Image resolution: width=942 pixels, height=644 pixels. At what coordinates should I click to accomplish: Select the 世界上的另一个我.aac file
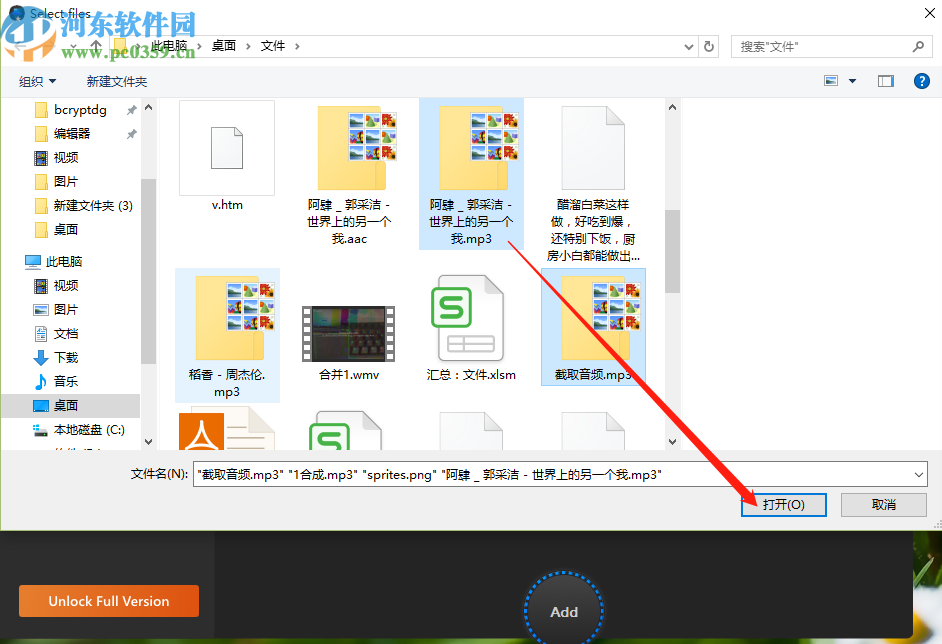349,172
